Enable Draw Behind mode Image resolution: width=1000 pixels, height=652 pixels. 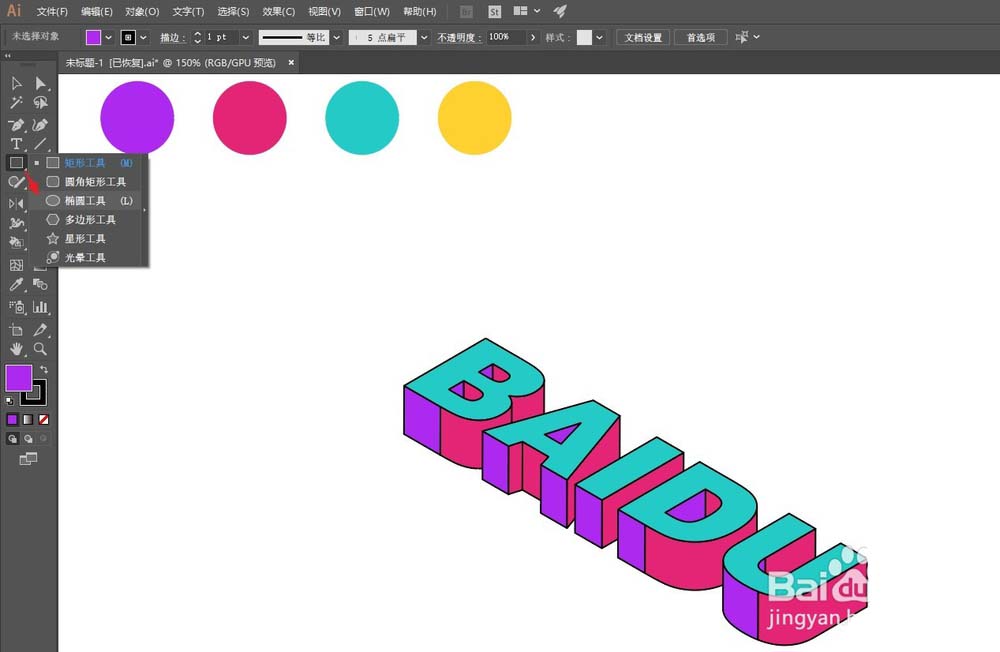click(x=28, y=438)
